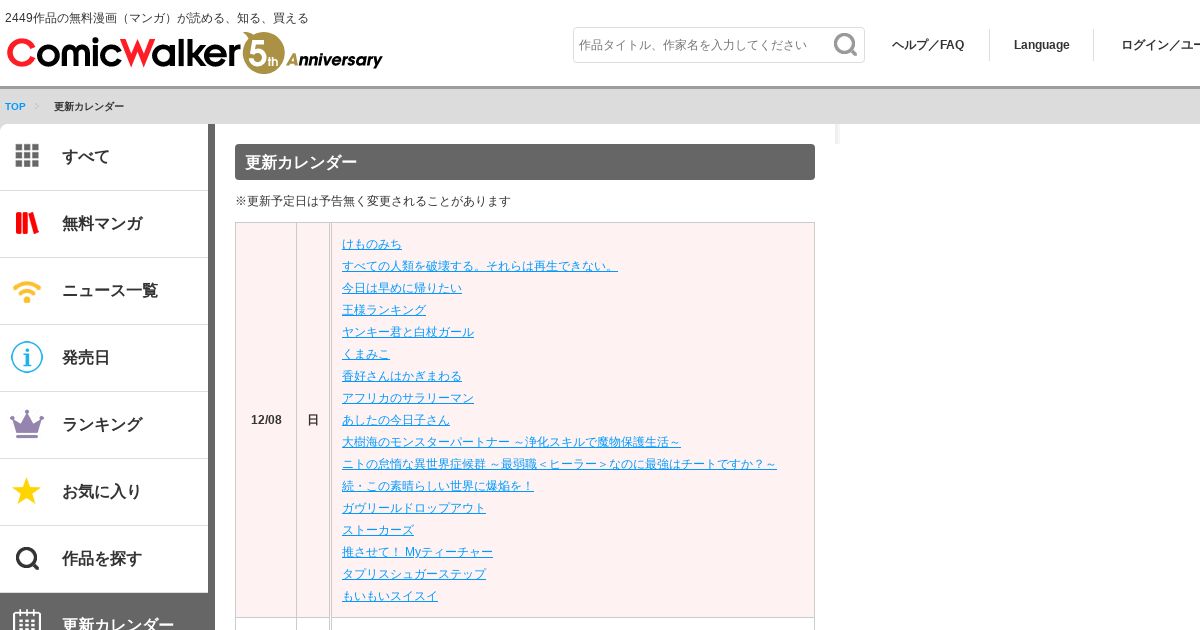
Task: Open 王様ランキング link
Action: coord(384,310)
